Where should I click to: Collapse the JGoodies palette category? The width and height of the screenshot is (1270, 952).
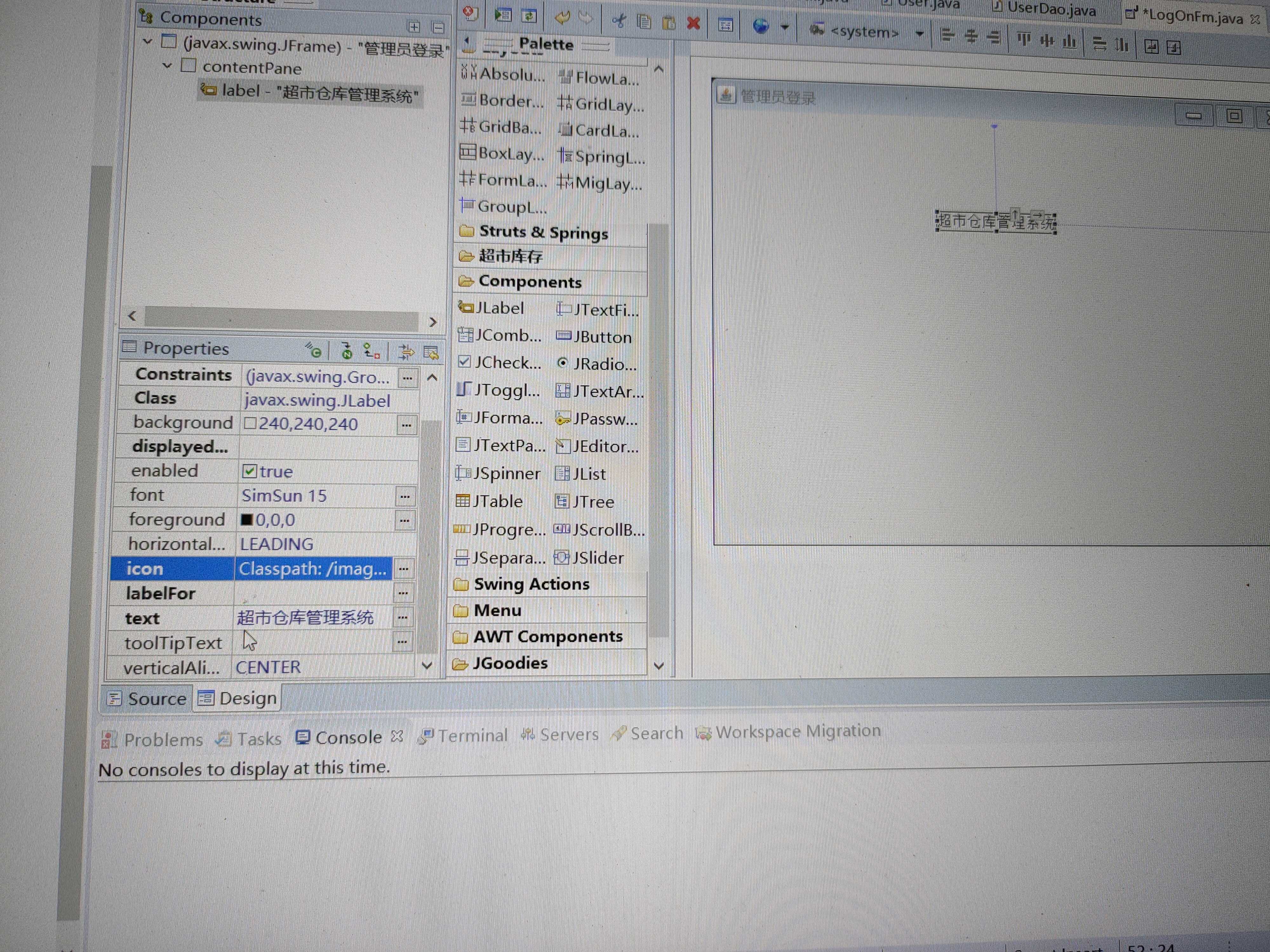547,663
